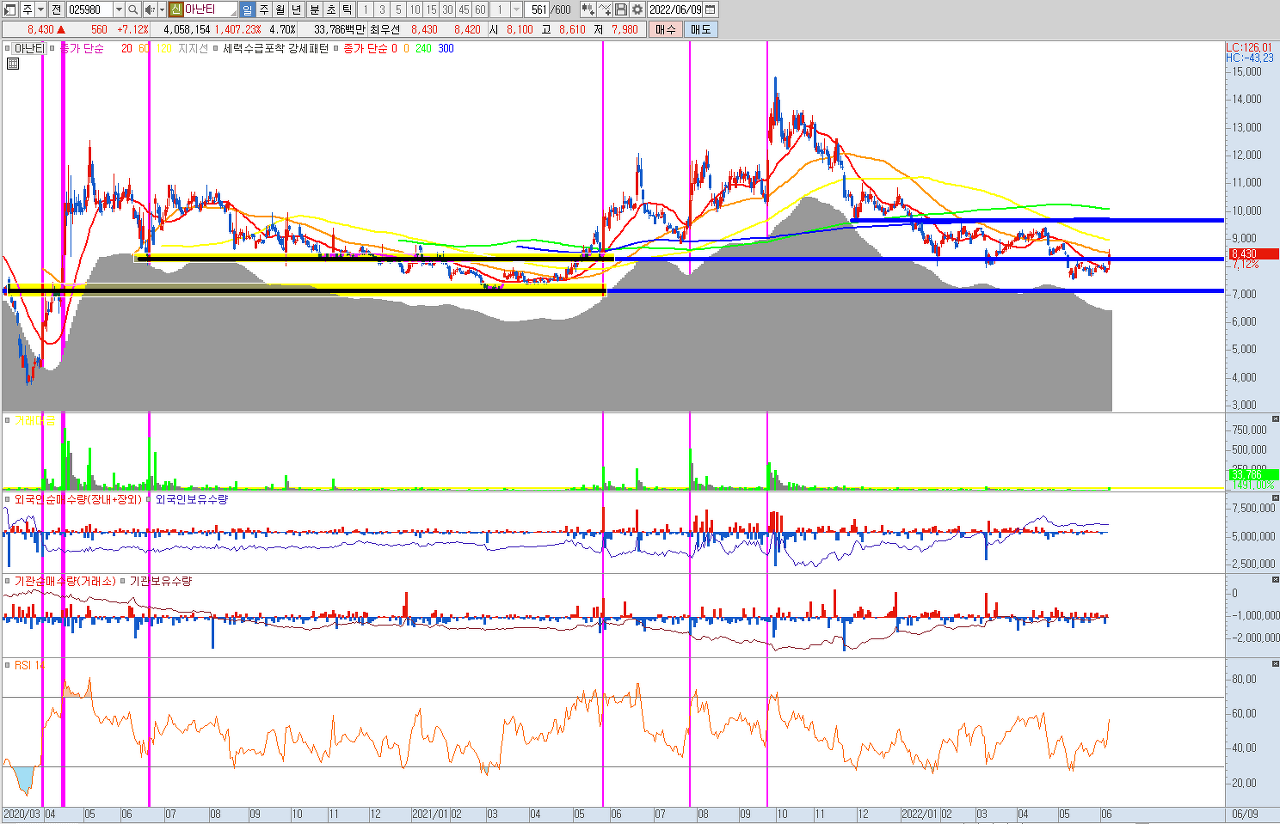
Task: Open dropdown arrow next to 주 selector
Action: coord(40,9)
